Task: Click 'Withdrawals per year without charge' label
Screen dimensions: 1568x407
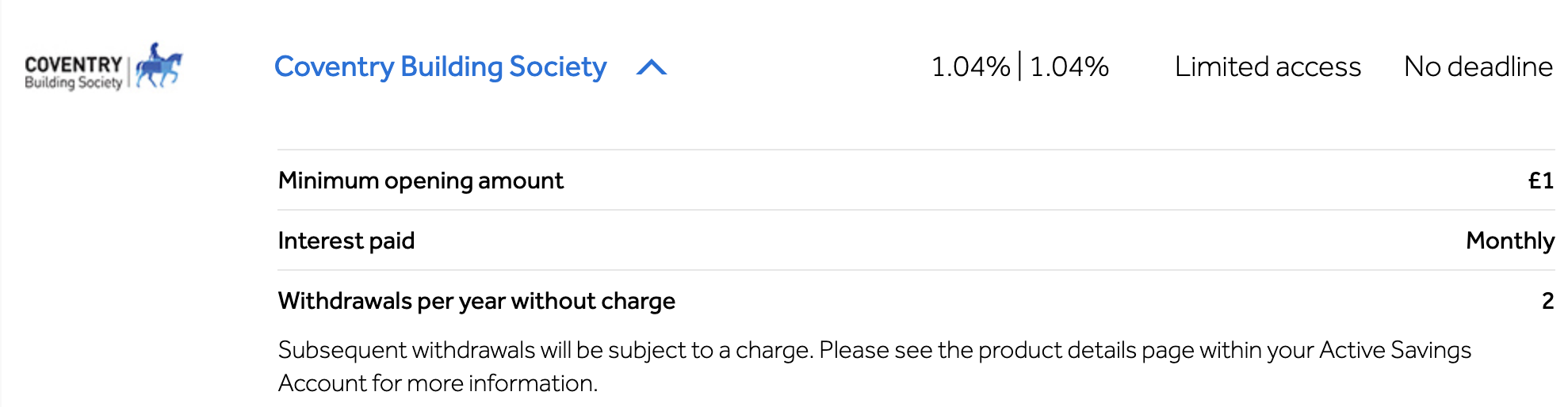Action: point(476,301)
